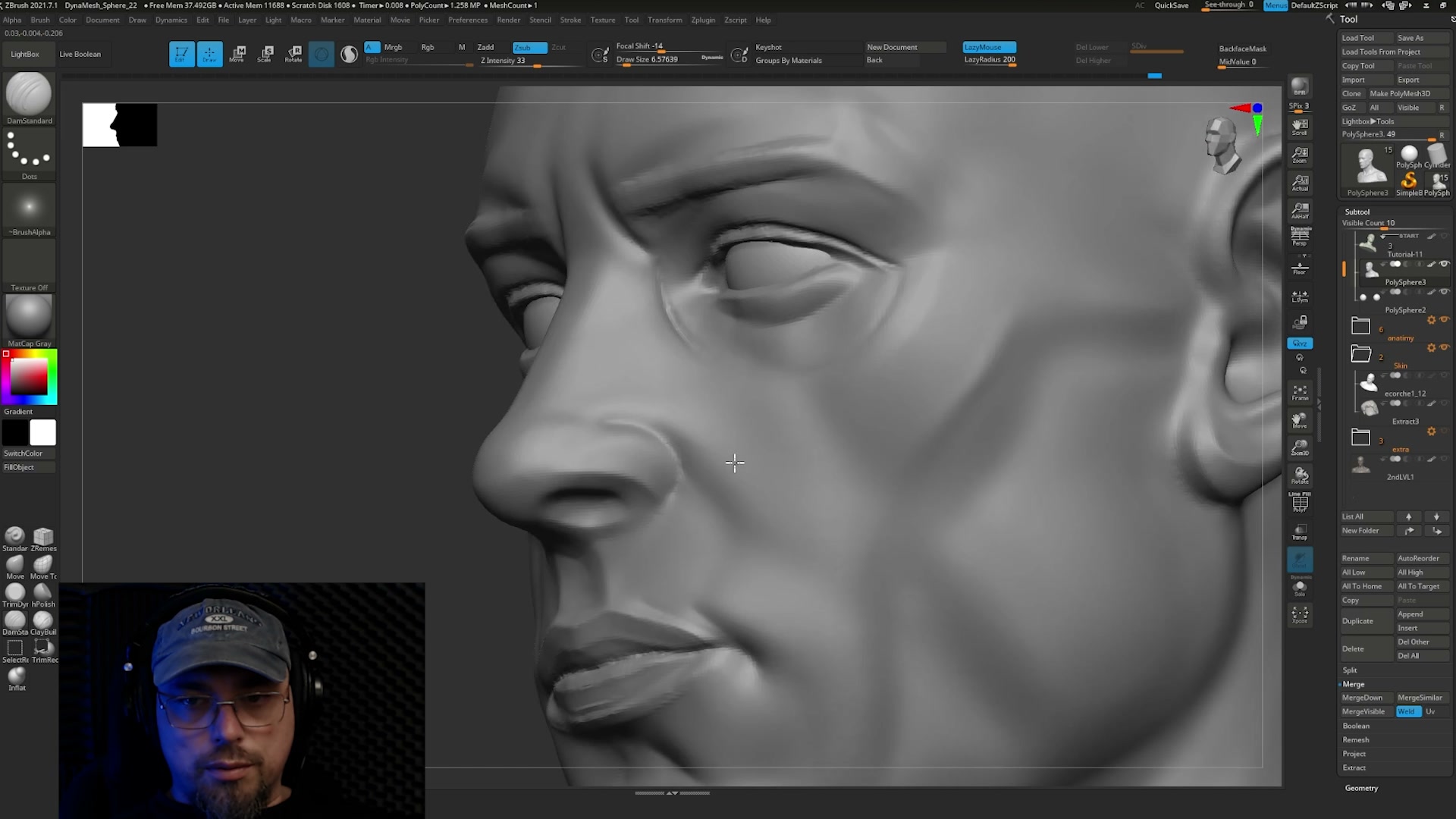
Task: Toggle Zsub sculpt mode
Action: (x=529, y=47)
